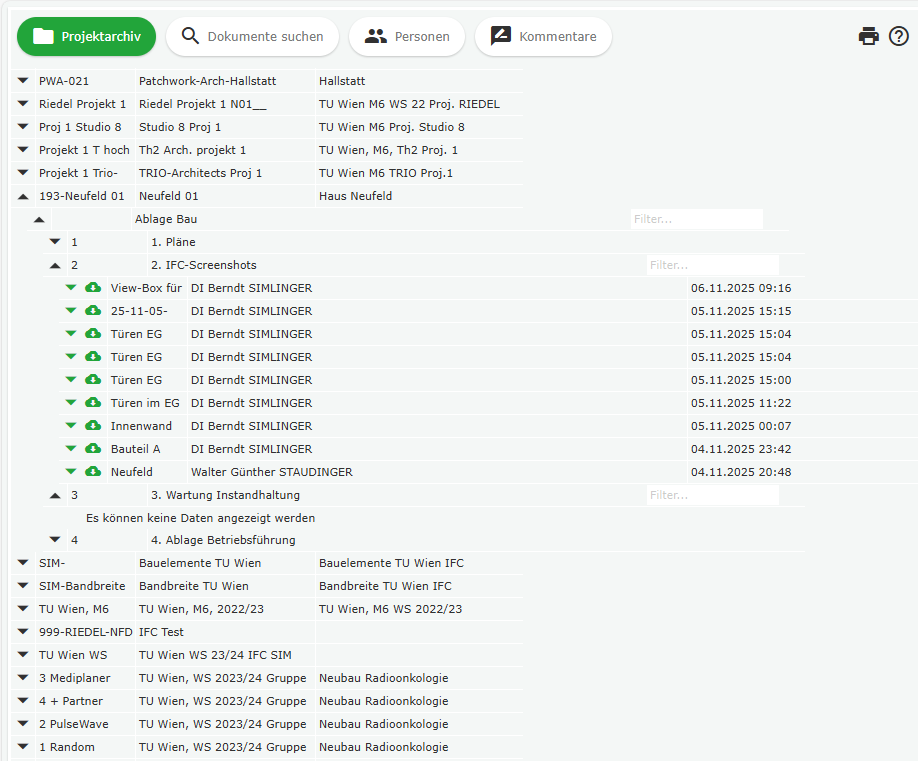The height and width of the screenshot is (761, 918).
Task: Collapse the 193-Neufeld 01 project row
Action: coord(23,196)
